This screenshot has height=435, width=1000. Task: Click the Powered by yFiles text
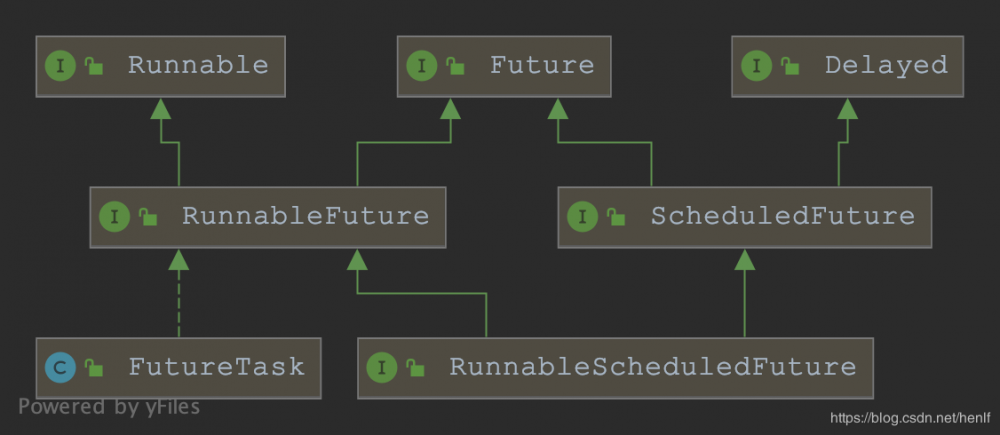pos(109,407)
